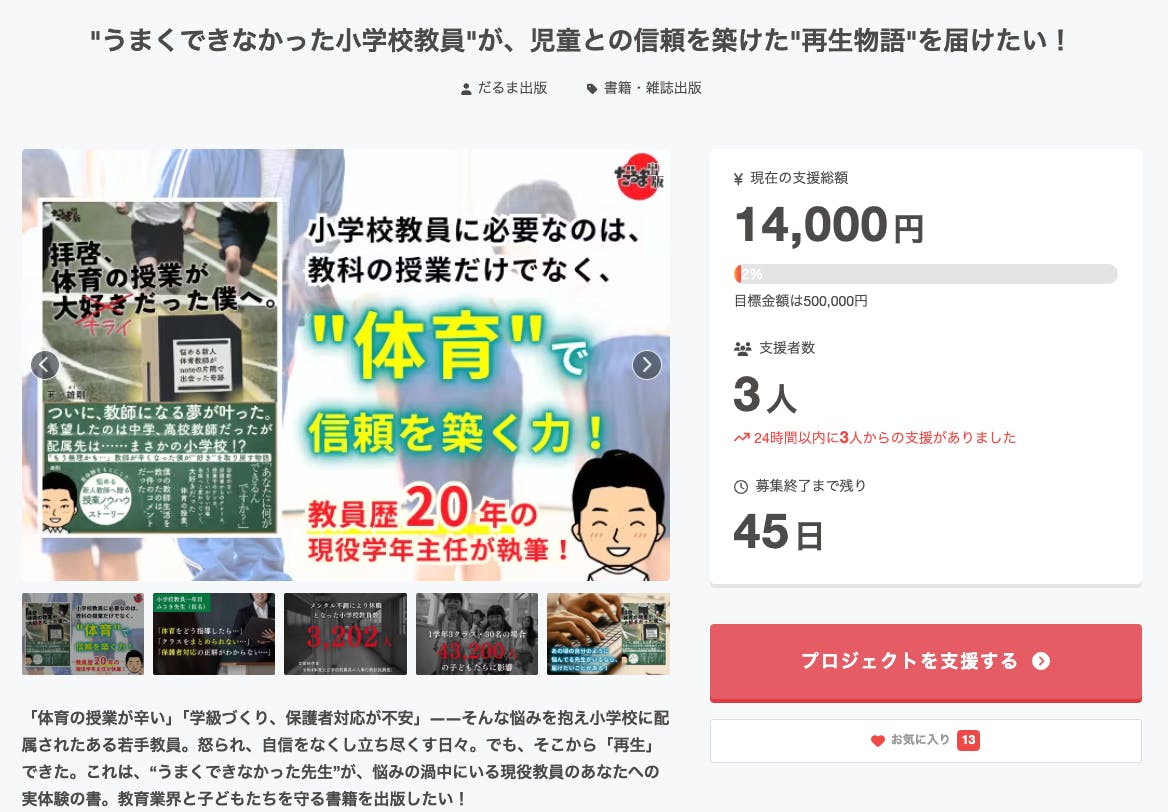Click the previous slide arrow on carousel

pyautogui.click(x=45, y=365)
